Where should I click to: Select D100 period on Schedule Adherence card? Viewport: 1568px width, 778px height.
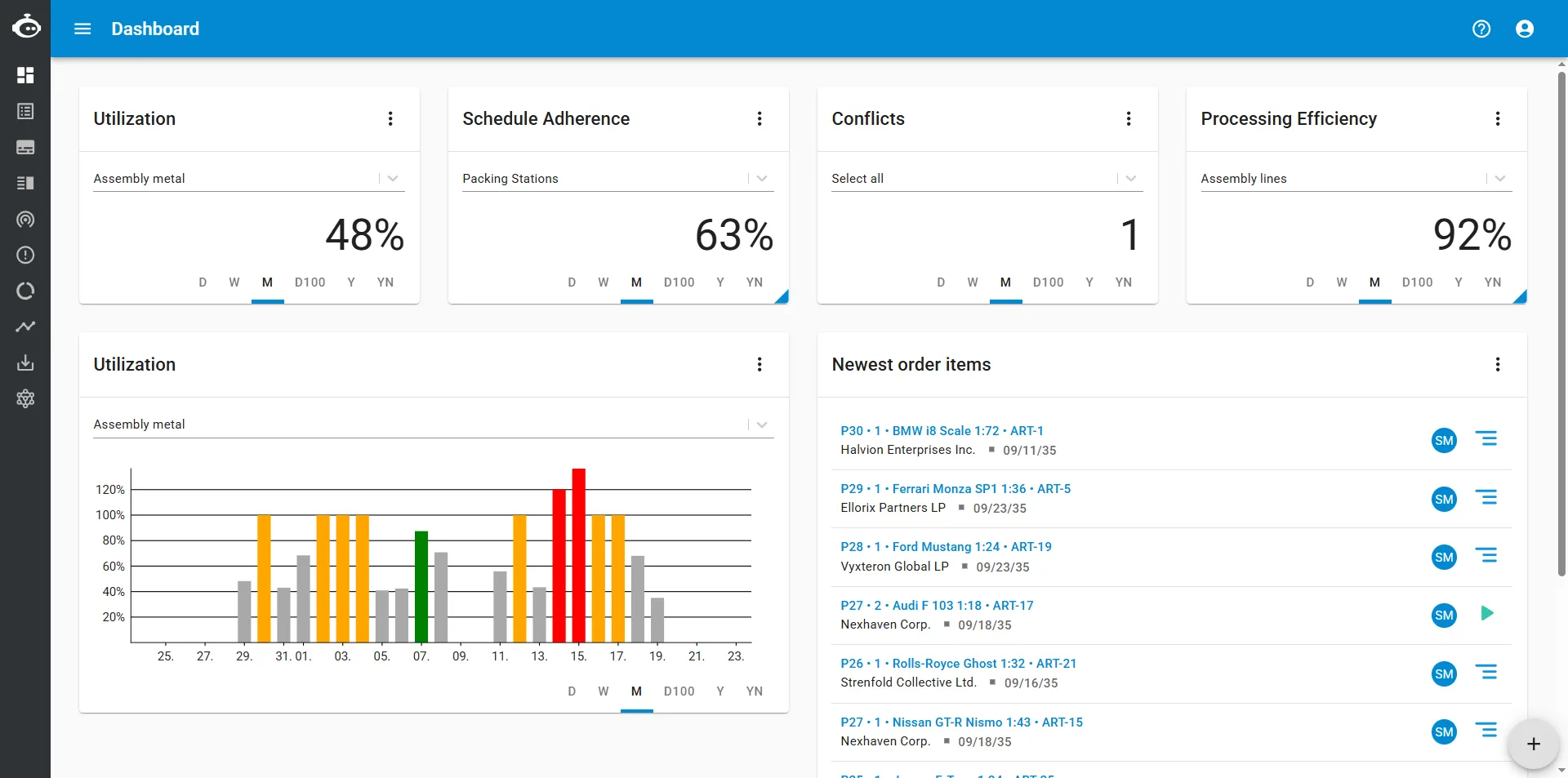[679, 282]
